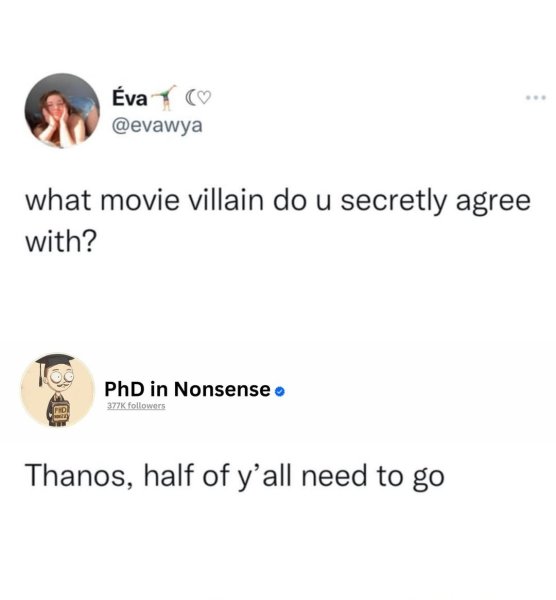Viewport: 556px width, 600px height.
Task: Open the @evawya handle link
Action: click(x=157, y=126)
